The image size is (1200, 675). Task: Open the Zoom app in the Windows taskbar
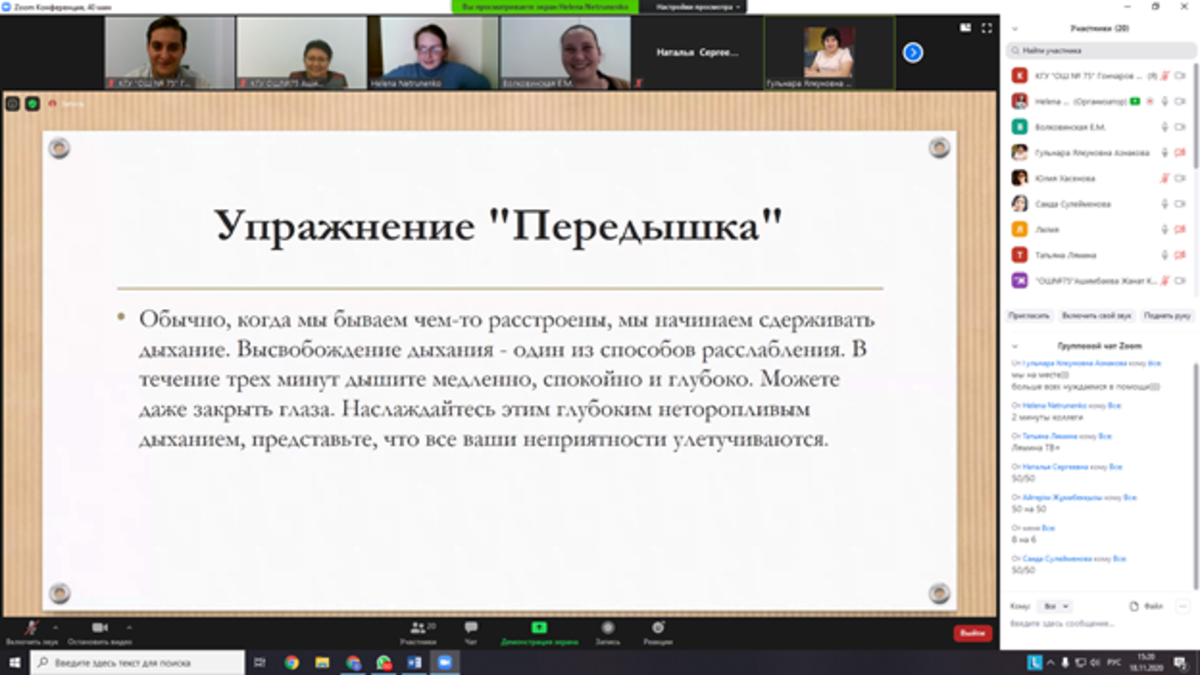[x=444, y=662]
